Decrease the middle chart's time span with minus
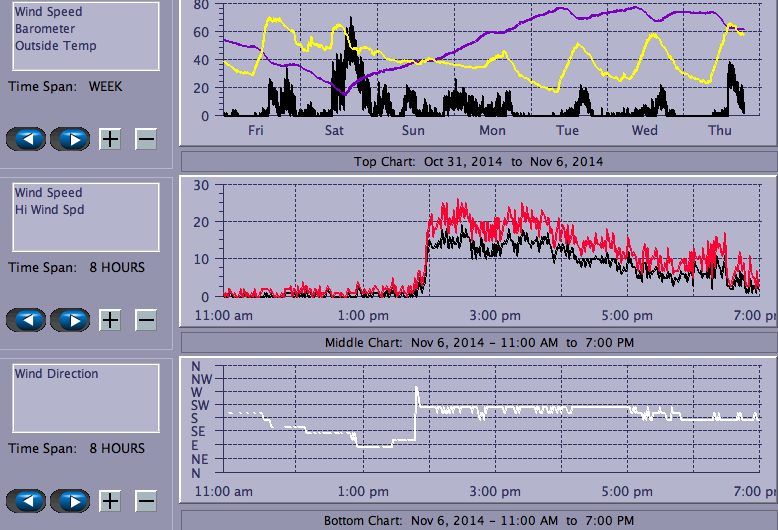778x530 pixels. pyautogui.click(x=146, y=320)
